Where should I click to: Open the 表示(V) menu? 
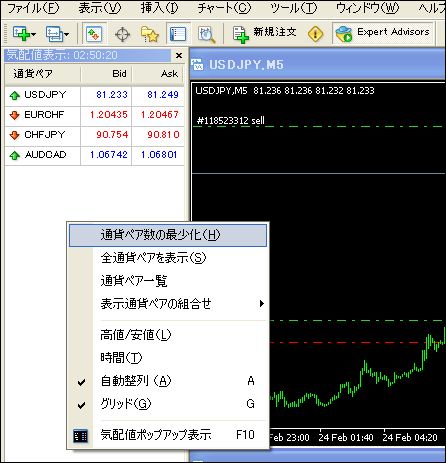click(100, 8)
